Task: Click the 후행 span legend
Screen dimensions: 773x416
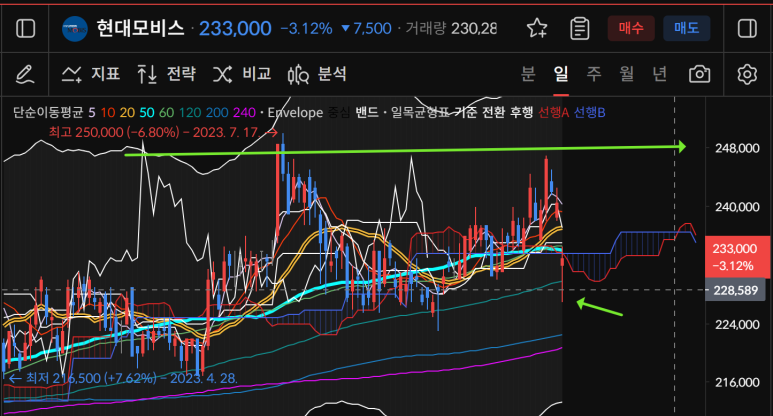Action: pos(521,113)
